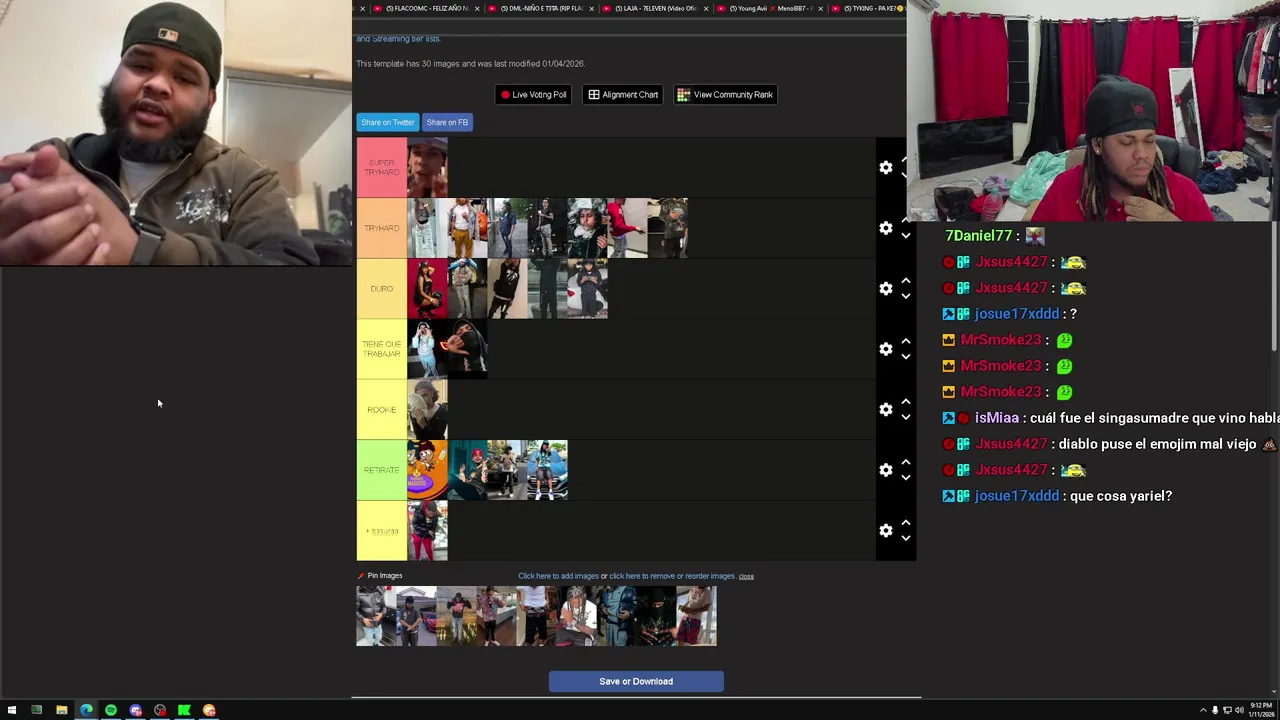Open settings gear for the bottom tier row
Screen dimensions: 1280x720
pyautogui.click(x=885, y=530)
